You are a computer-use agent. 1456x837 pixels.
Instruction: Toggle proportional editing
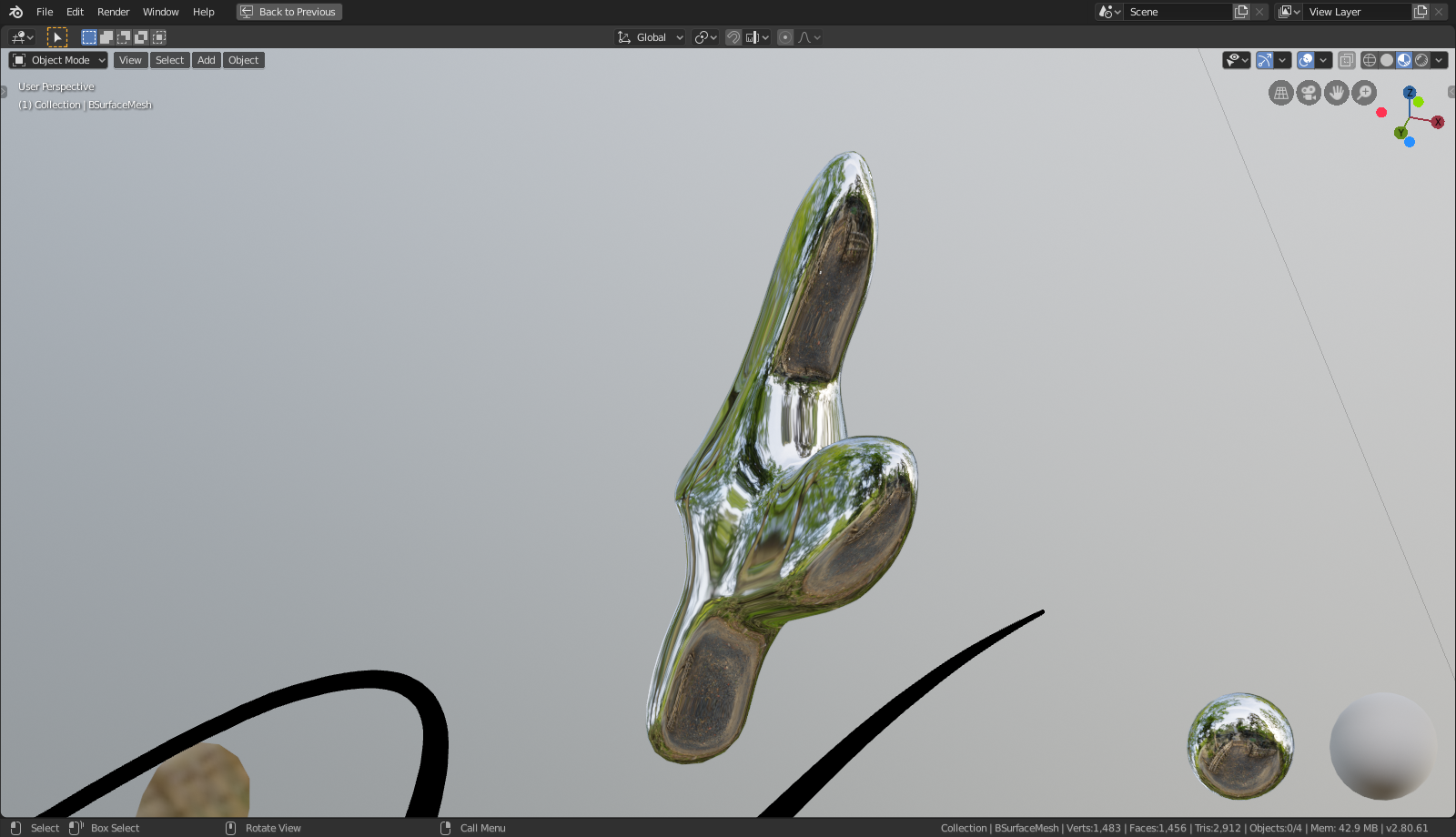(x=785, y=37)
